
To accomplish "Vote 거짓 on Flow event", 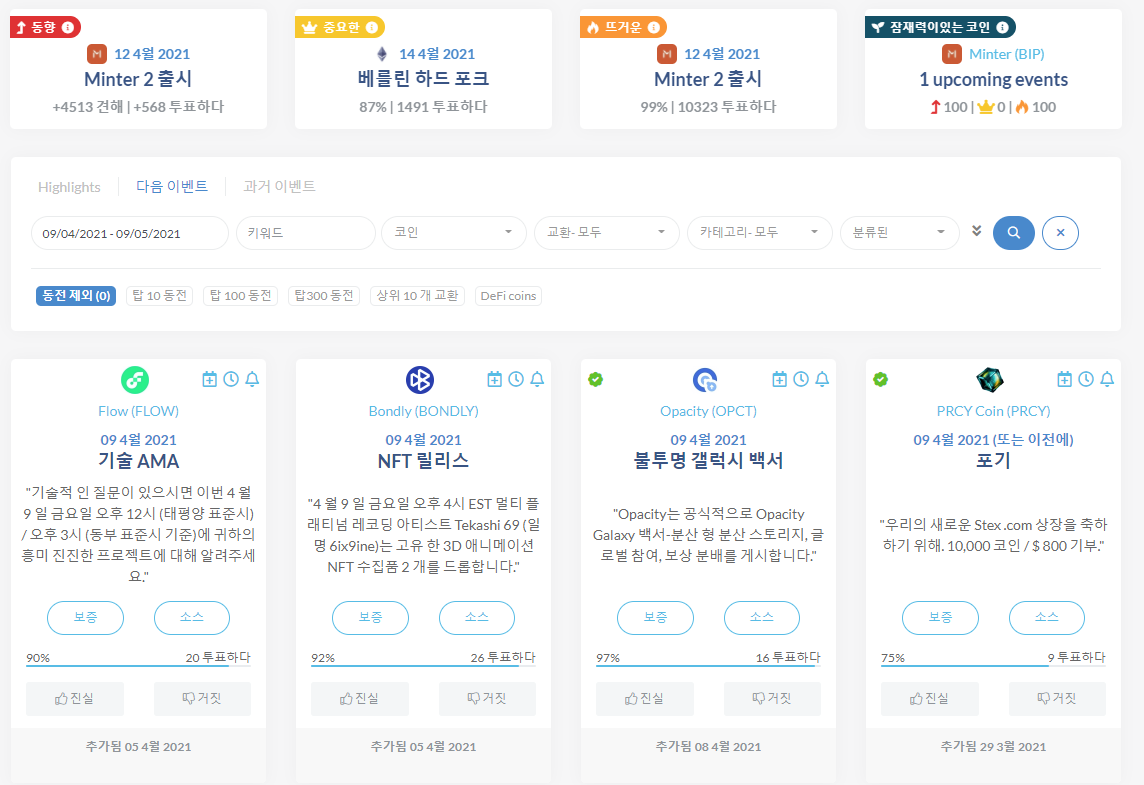I will coord(202,698).
